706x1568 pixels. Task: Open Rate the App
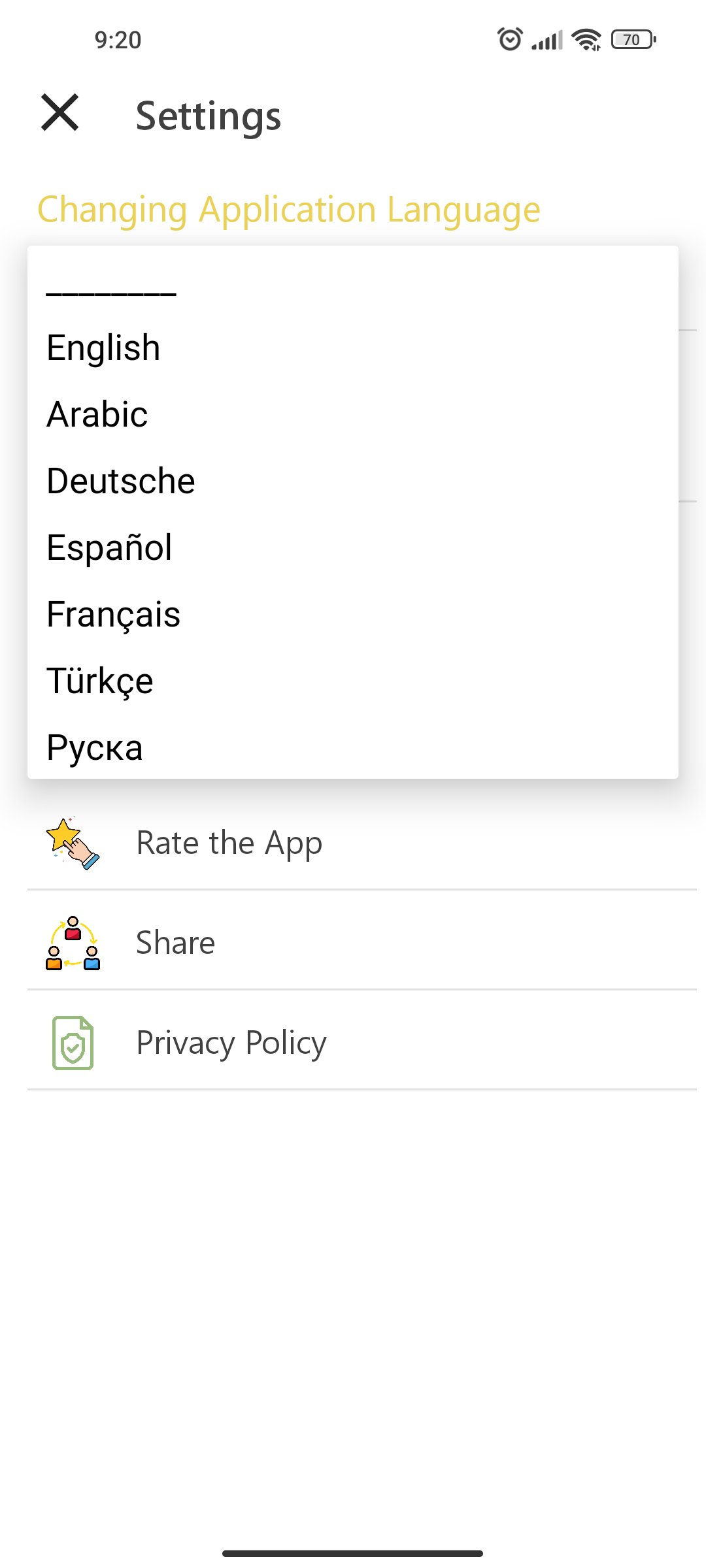click(229, 843)
